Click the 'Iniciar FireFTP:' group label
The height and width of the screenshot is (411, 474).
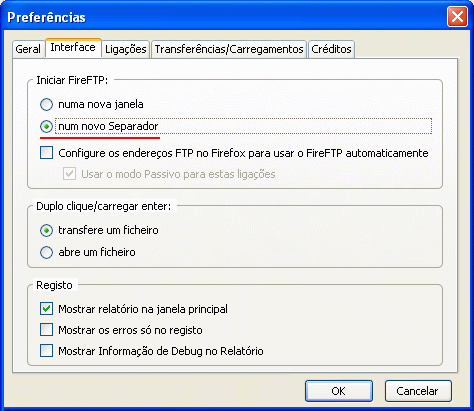[72, 80]
